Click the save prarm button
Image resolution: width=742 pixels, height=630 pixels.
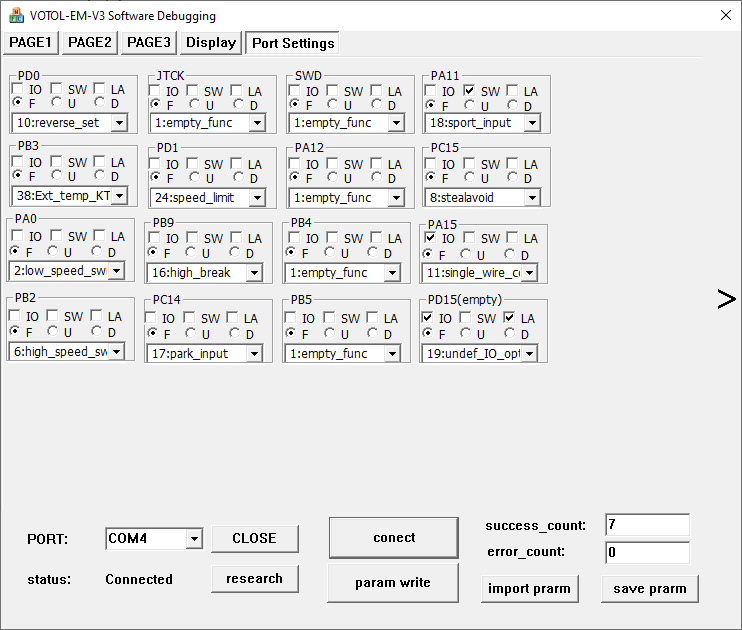(649, 588)
